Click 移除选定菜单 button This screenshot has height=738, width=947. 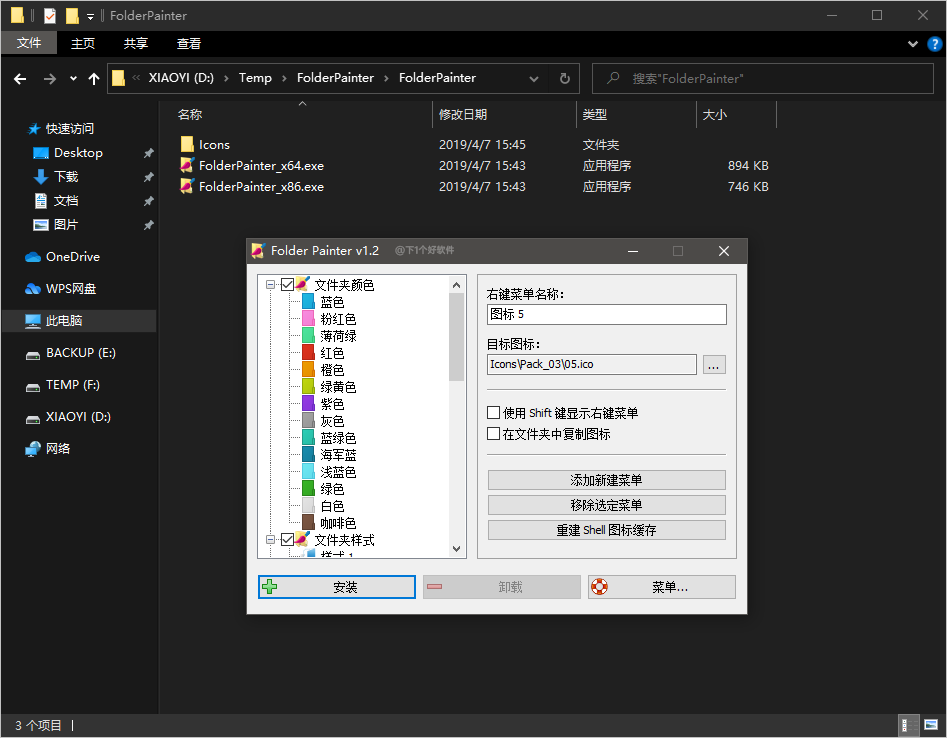tap(606, 505)
